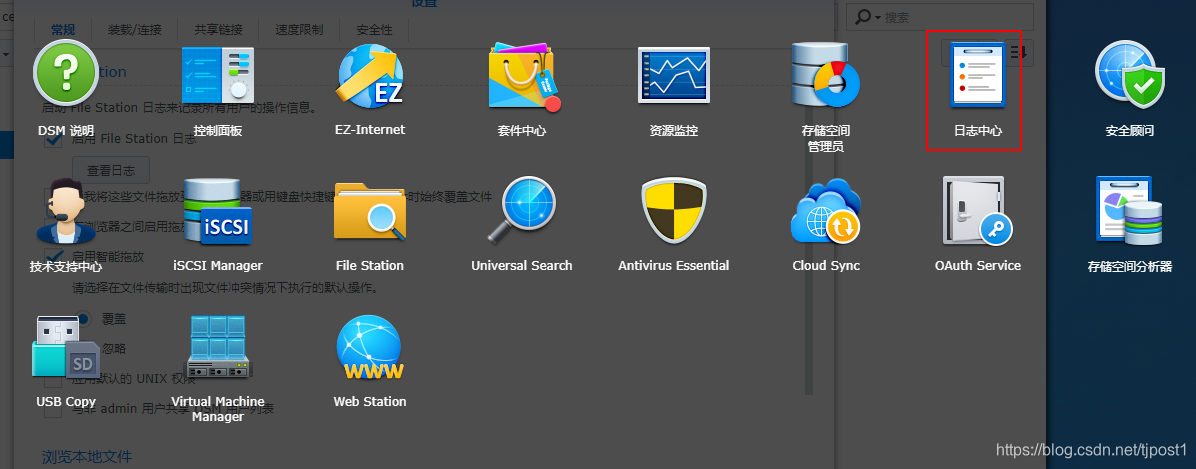Click the 查看日志 button
This screenshot has height=469, width=1196.
pos(111,171)
